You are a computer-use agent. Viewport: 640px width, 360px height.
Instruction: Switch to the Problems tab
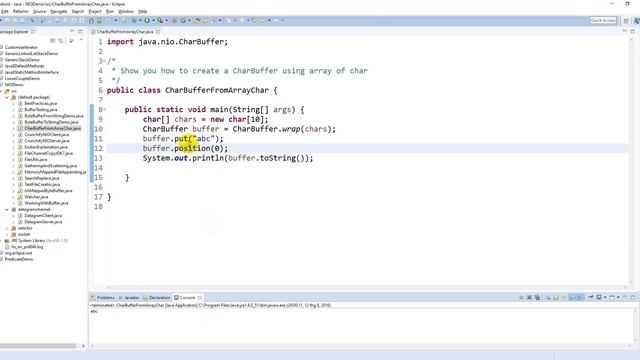click(x=103, y=298)
